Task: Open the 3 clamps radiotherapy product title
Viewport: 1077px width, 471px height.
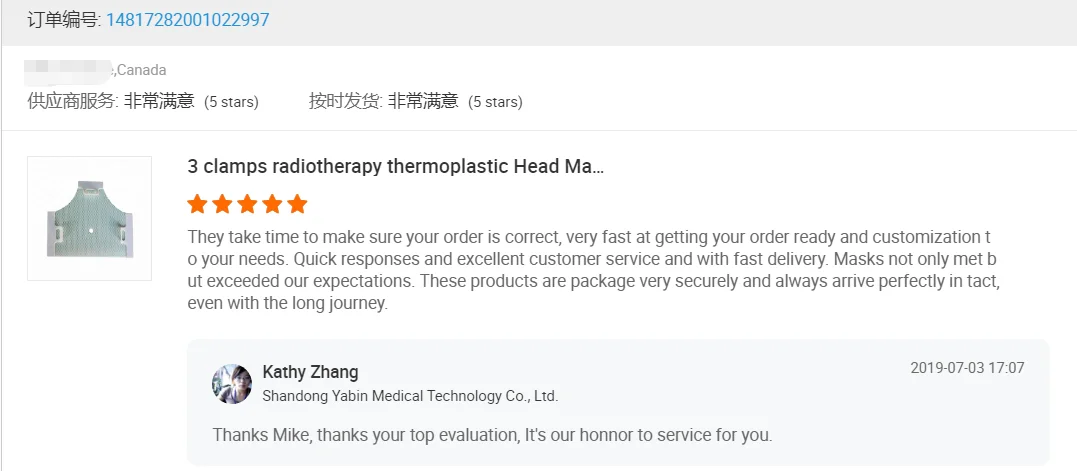Action: point(395,167)
